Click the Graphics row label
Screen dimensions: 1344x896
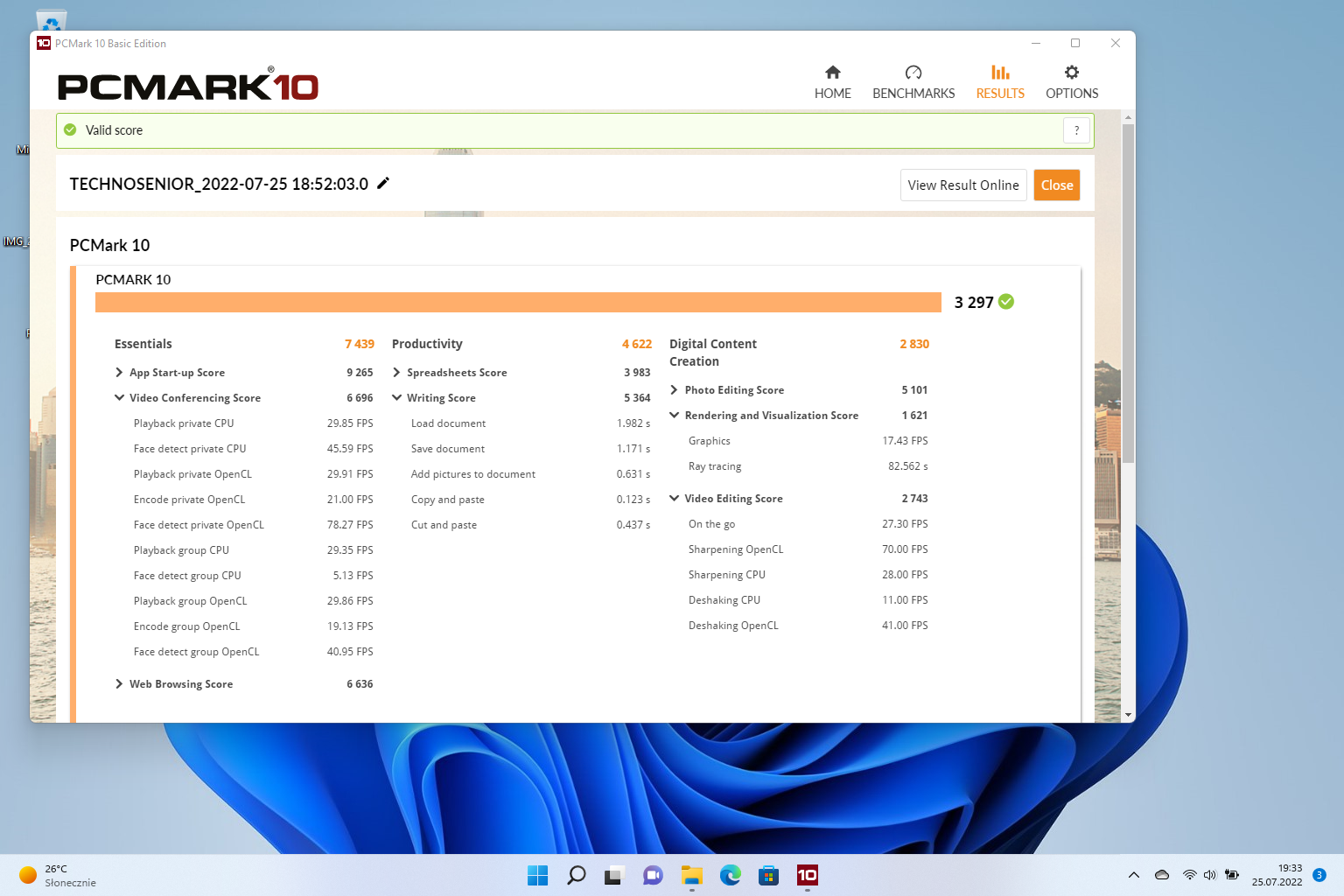tap(709, 441)
